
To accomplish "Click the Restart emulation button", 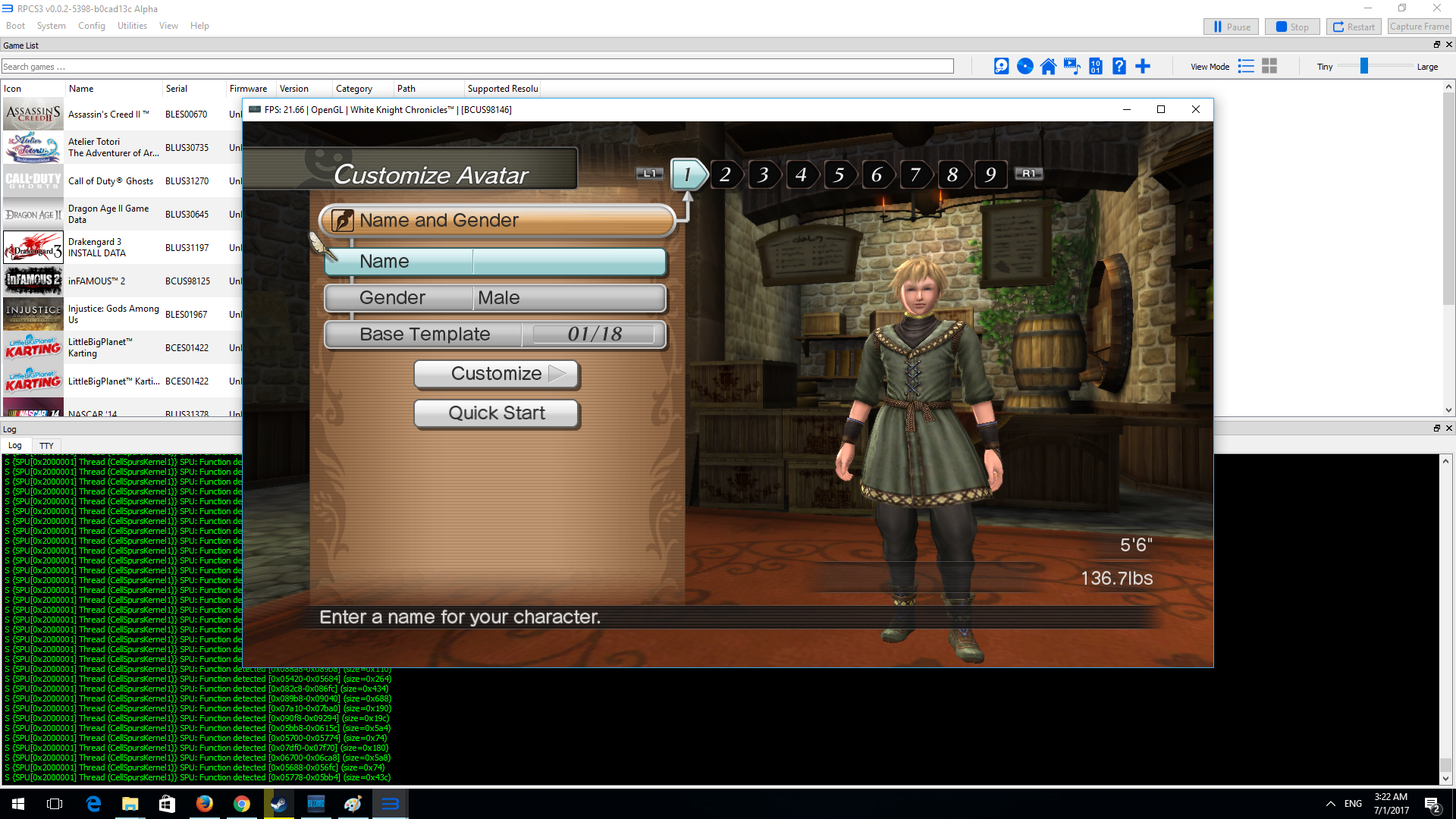I will pos(1354,27).
